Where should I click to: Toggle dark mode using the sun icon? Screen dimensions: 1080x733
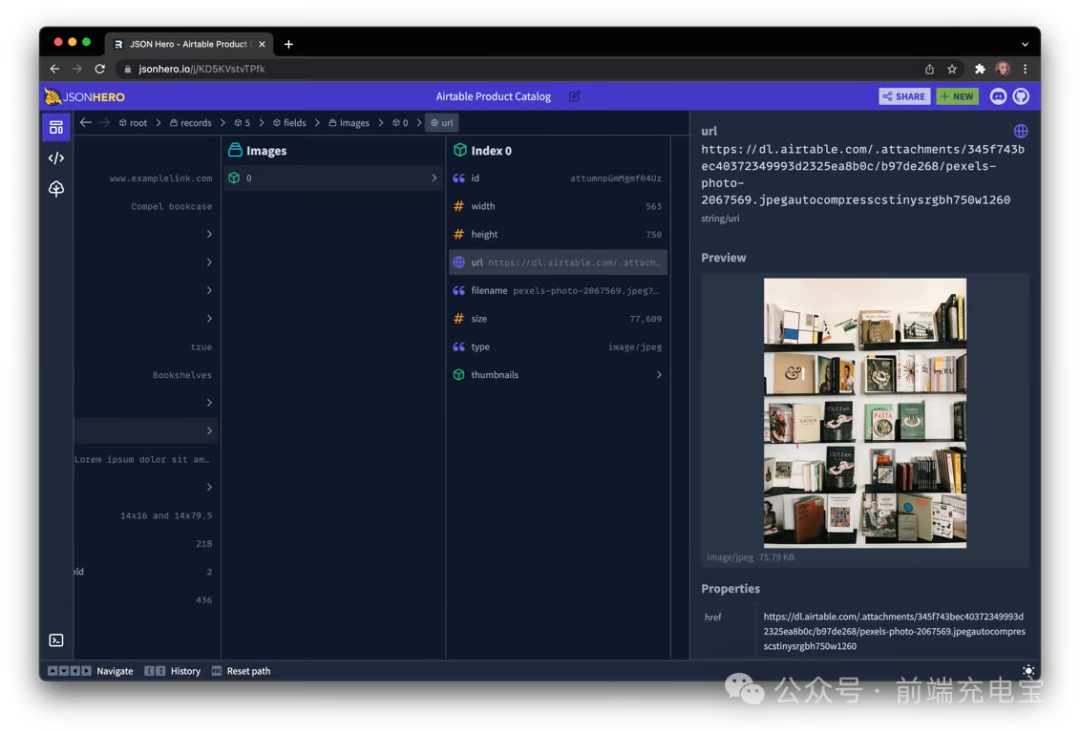(1028, 671)
